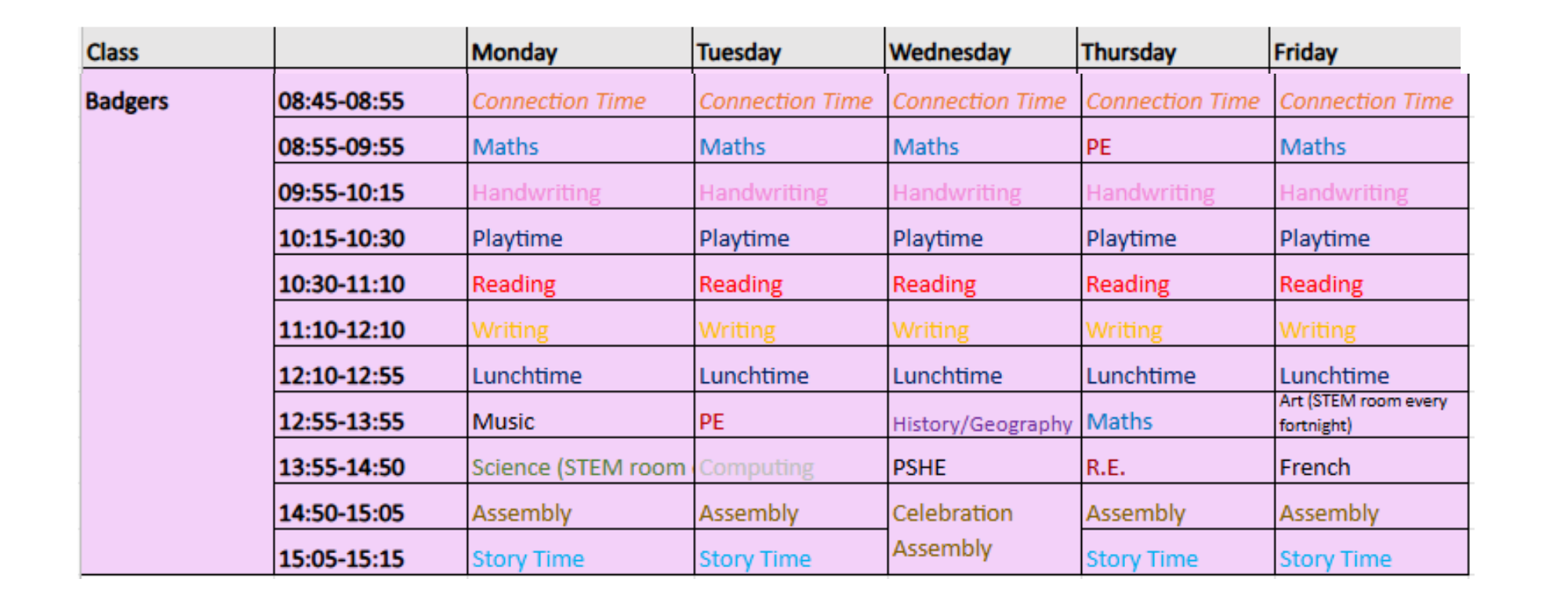Image resolution: width=1568 pixels, height=597 pixels.
Task: Click Wednesday's Celebration Assembly cell
Action: point(984,530)
